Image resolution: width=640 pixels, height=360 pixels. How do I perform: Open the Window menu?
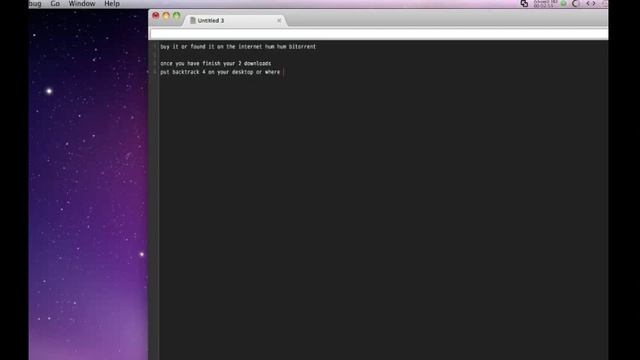click(82, 4)
